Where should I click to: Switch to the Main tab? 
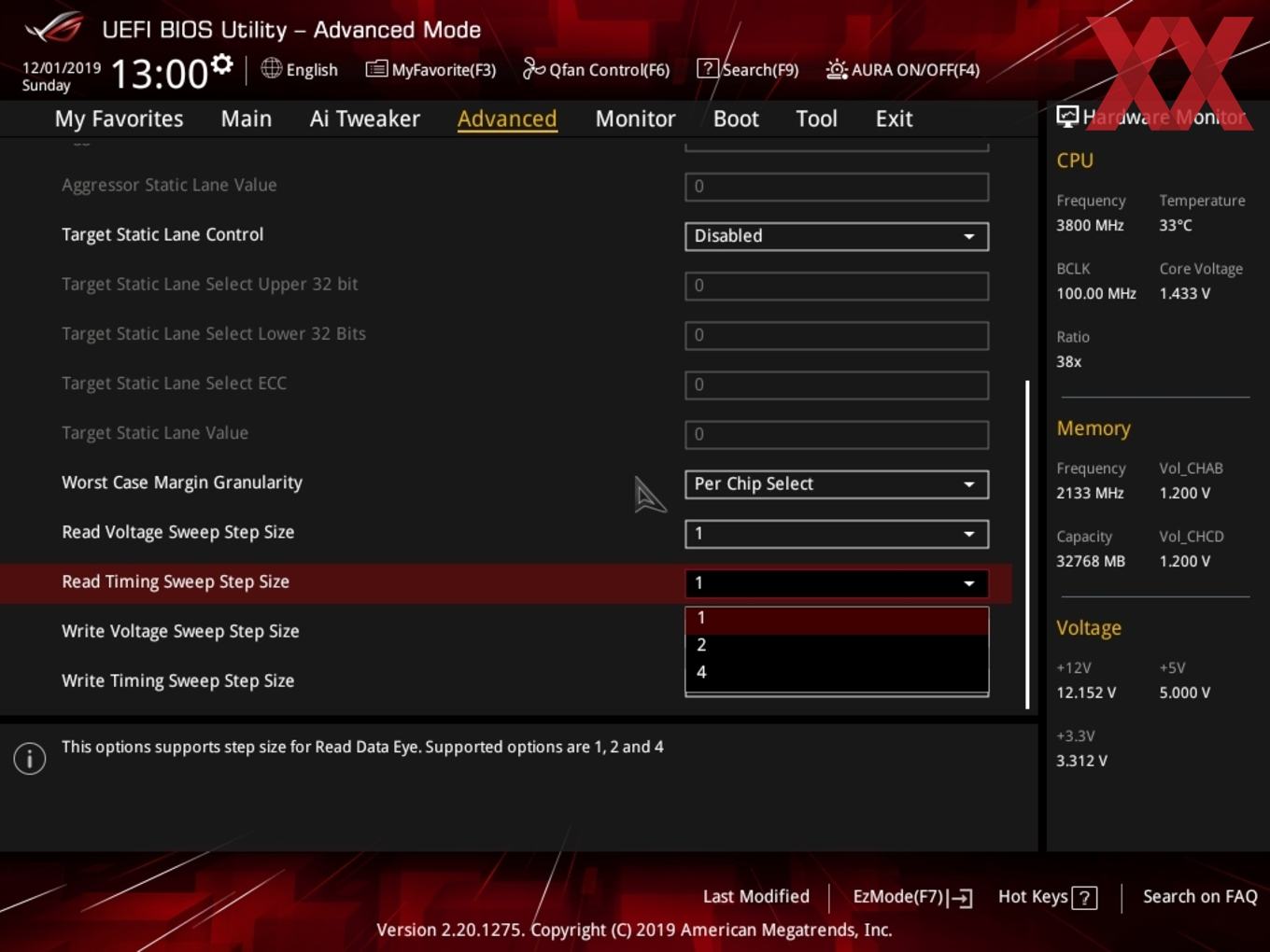point(247,119)
